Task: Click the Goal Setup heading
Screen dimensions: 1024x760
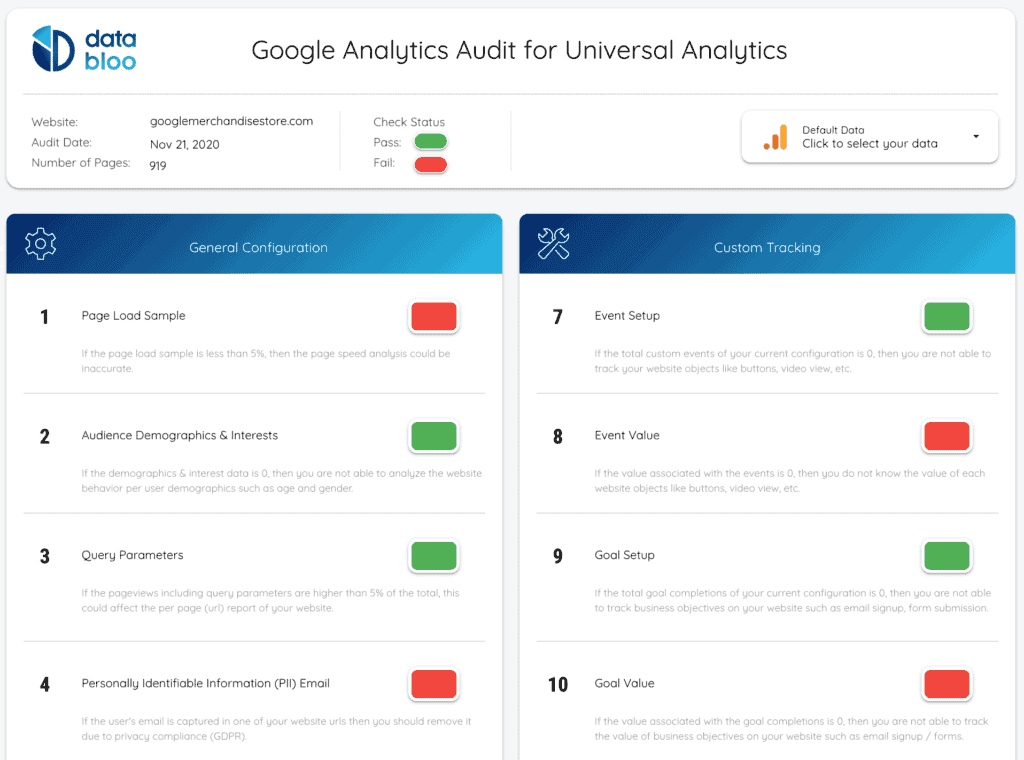Action: [x=624, y=555]
